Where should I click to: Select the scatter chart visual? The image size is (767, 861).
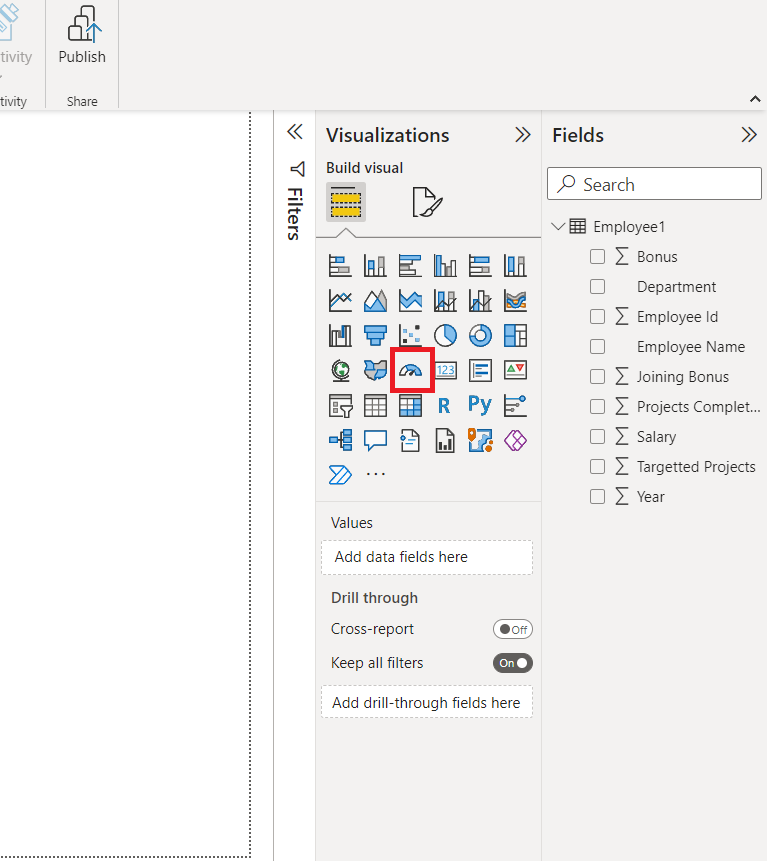point(410,335)
